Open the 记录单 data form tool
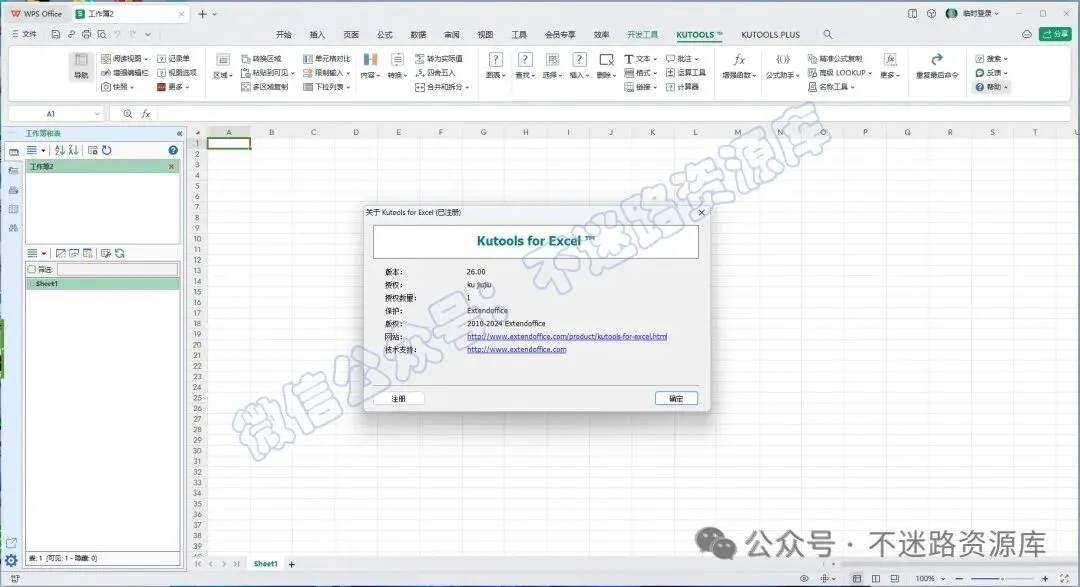Screen dimensions: 1080x587 point(173,59)
